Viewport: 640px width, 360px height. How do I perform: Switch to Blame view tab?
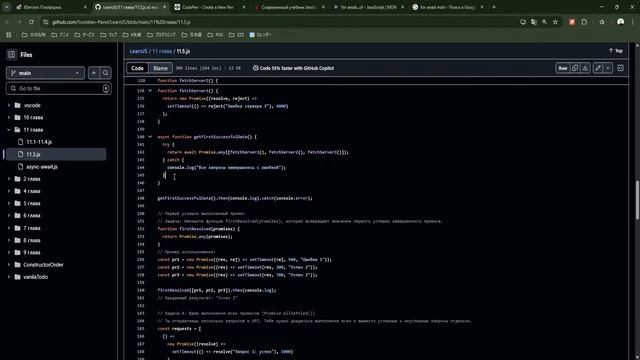point(160,68)
